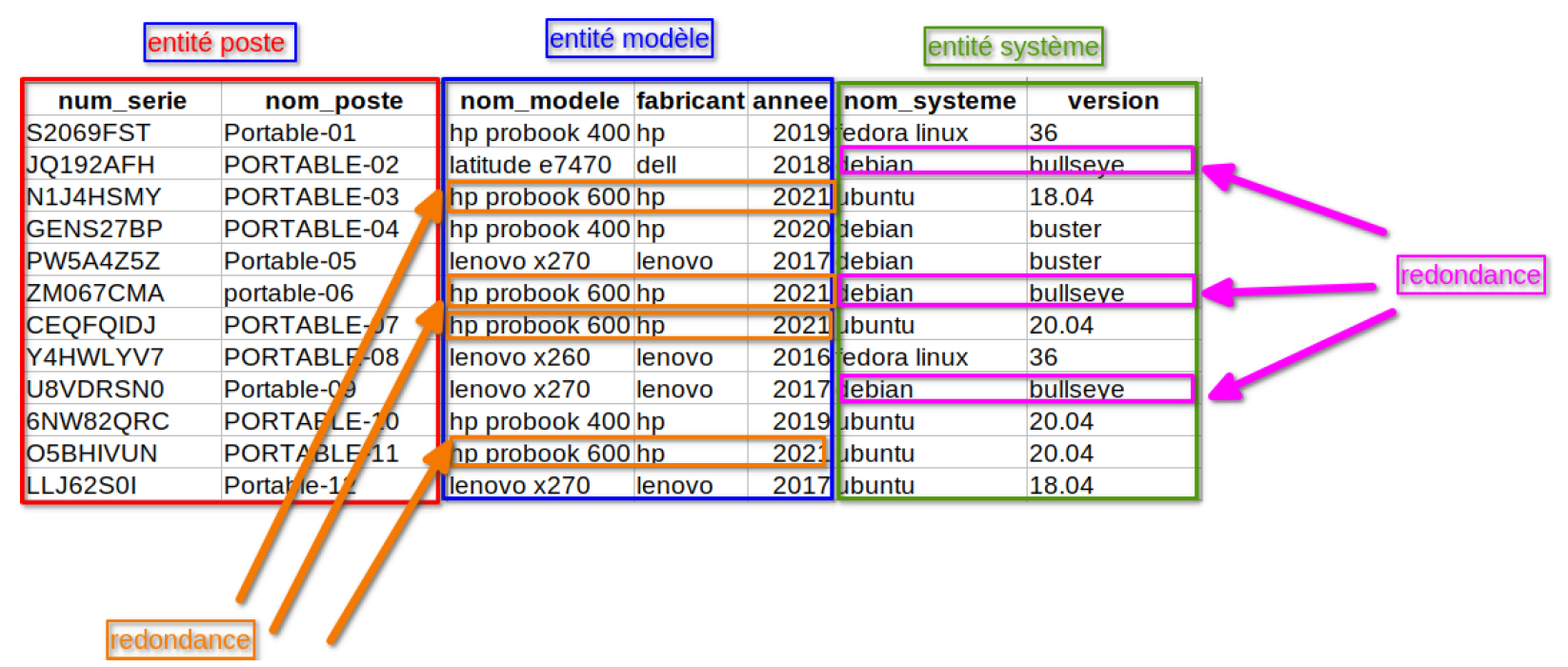Select the 'PORTABLE-04' cell
The height and width of the screenshot is (667, 1568).
click(x=311, y=230)
